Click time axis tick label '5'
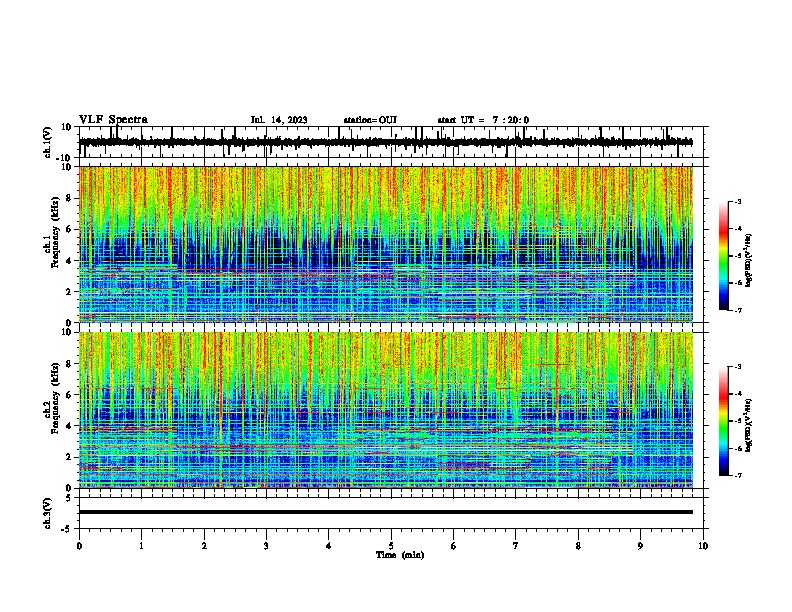Image resolution: width=792 pixels, height=612 pixels. pyautogui.click(x=391, y=546)
